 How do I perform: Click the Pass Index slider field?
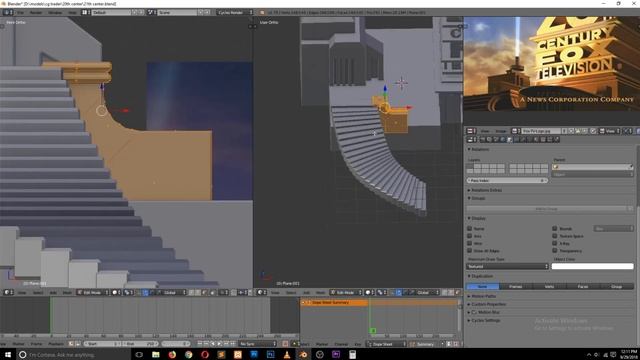[x=507, y=180]
